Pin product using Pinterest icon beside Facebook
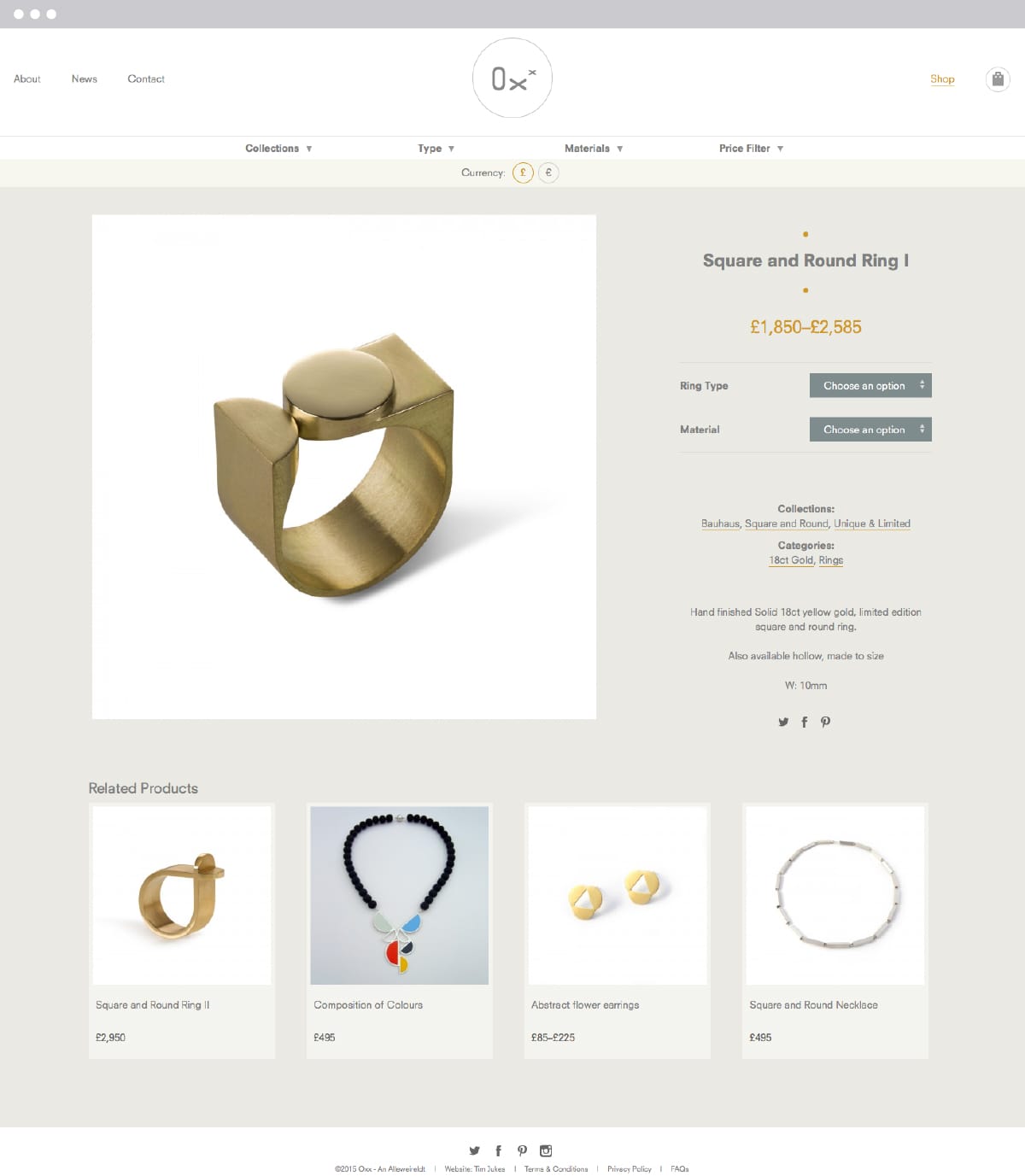Image resolution: width=1025 pixels, height=1176 pixels. pos(825,722)
